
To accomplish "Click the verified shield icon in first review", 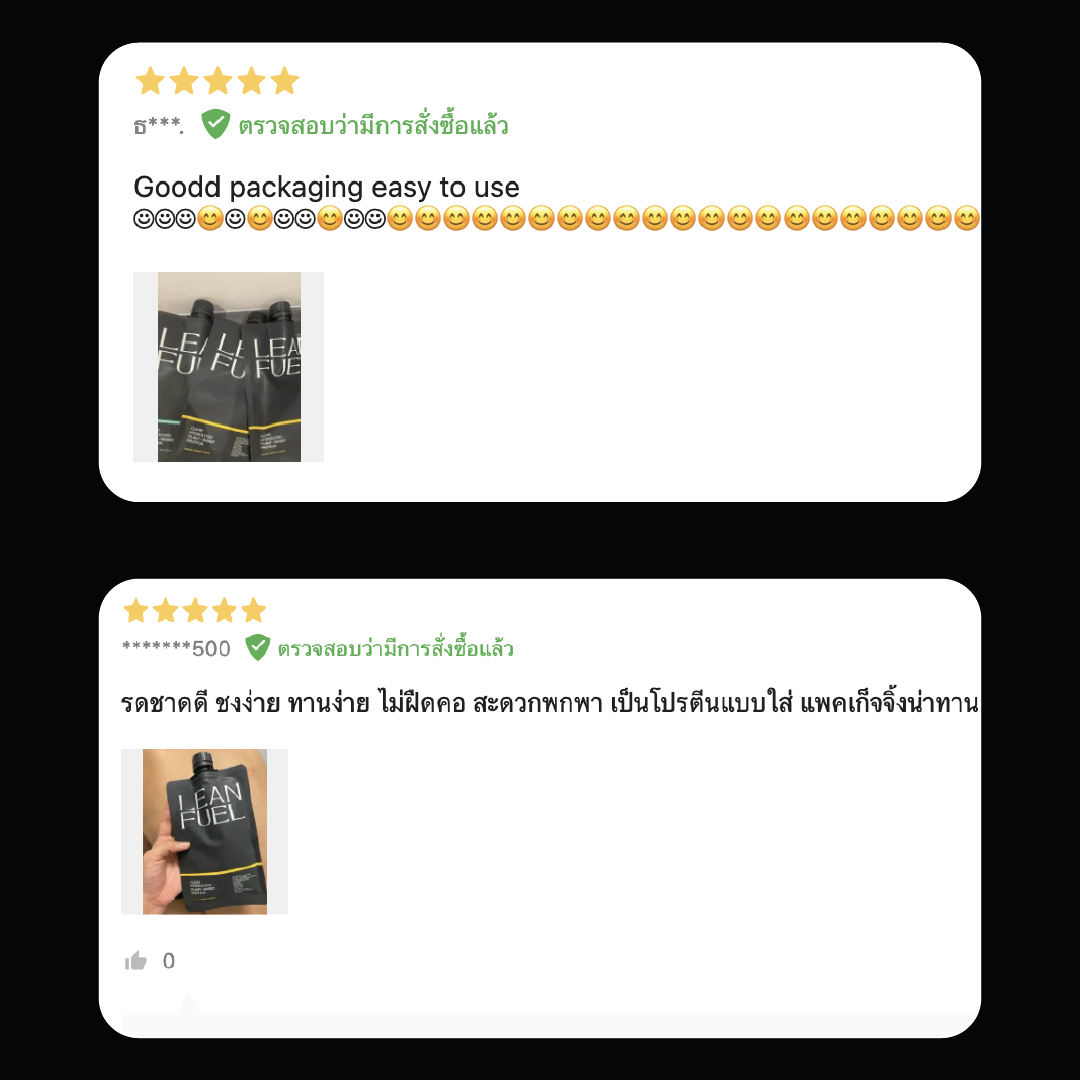I will pyautogui.click(x=216, y=124).
